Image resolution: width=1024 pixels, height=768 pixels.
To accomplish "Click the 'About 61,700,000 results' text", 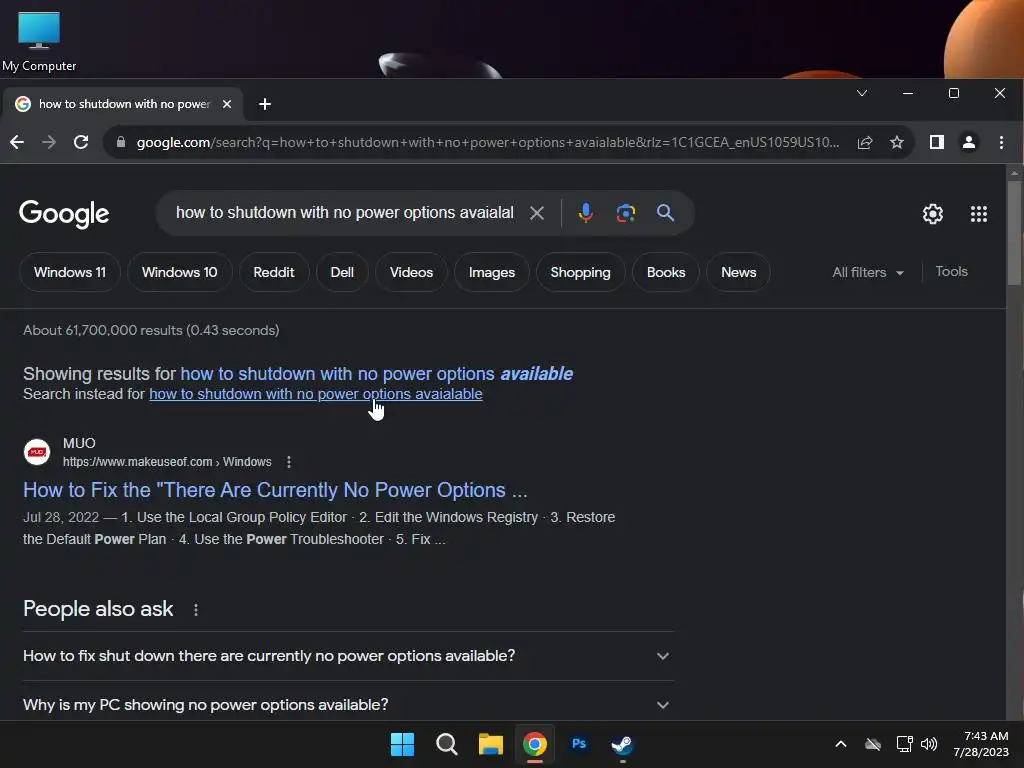I will 152,330.
